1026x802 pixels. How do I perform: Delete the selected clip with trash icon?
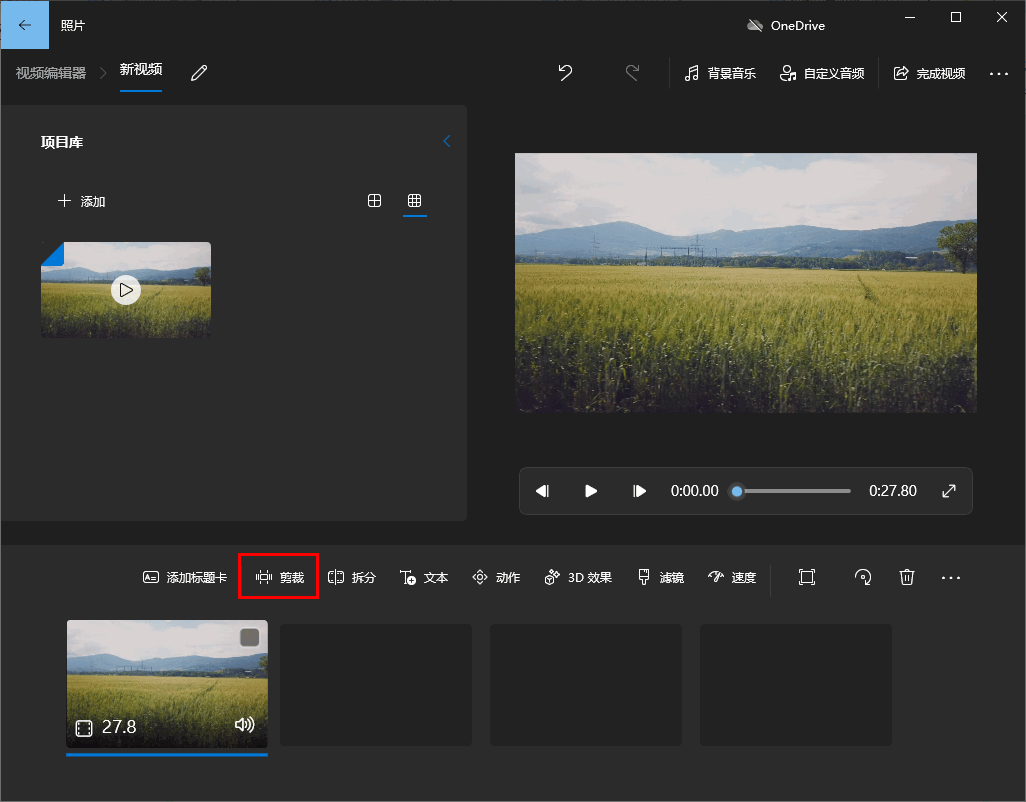coord(906,577)
